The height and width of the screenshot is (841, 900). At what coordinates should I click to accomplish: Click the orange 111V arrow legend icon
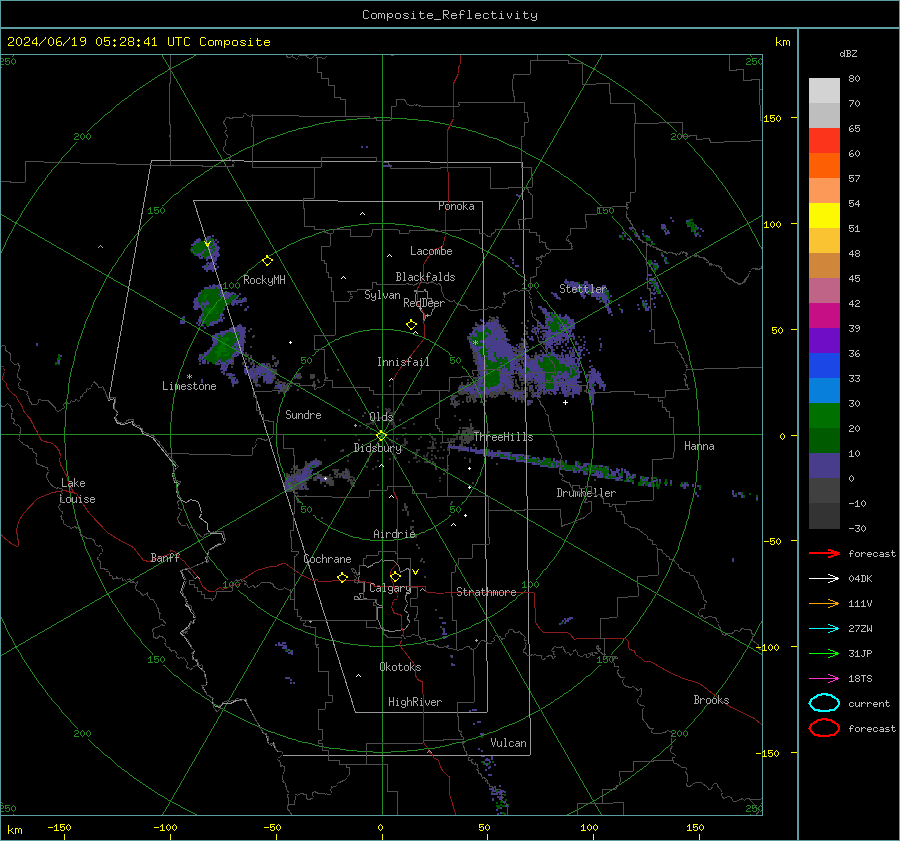pyautogui.click(x=824, y=603)
